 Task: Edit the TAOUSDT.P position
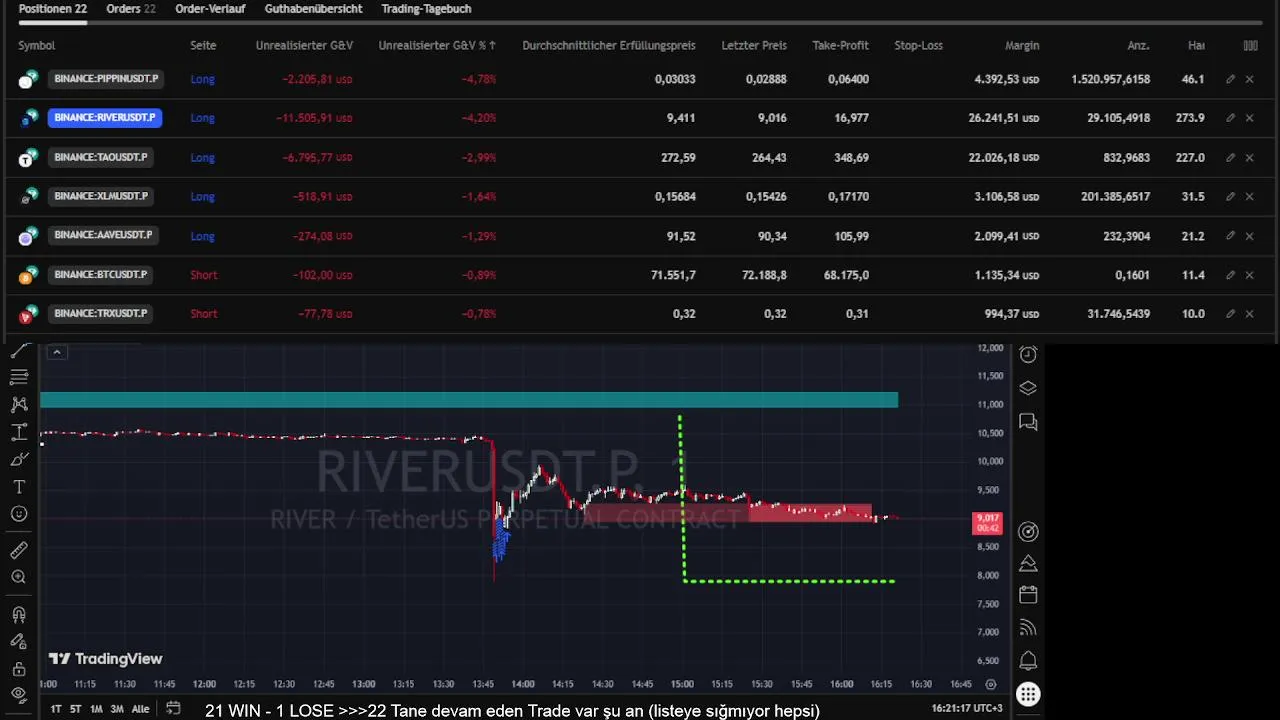(1230, 157)
